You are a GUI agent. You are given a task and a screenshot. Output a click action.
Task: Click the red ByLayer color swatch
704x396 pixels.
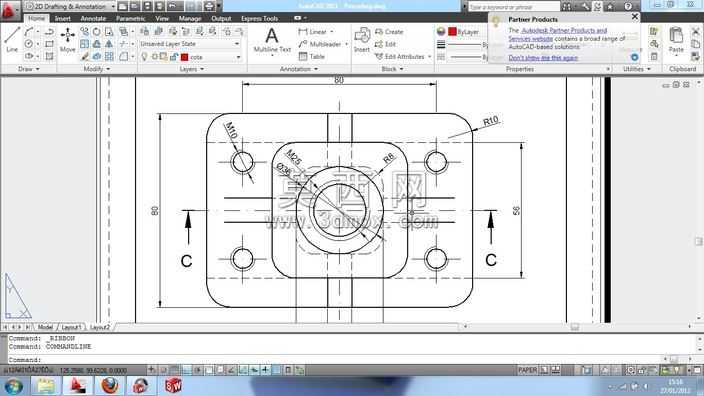point(452,31)
